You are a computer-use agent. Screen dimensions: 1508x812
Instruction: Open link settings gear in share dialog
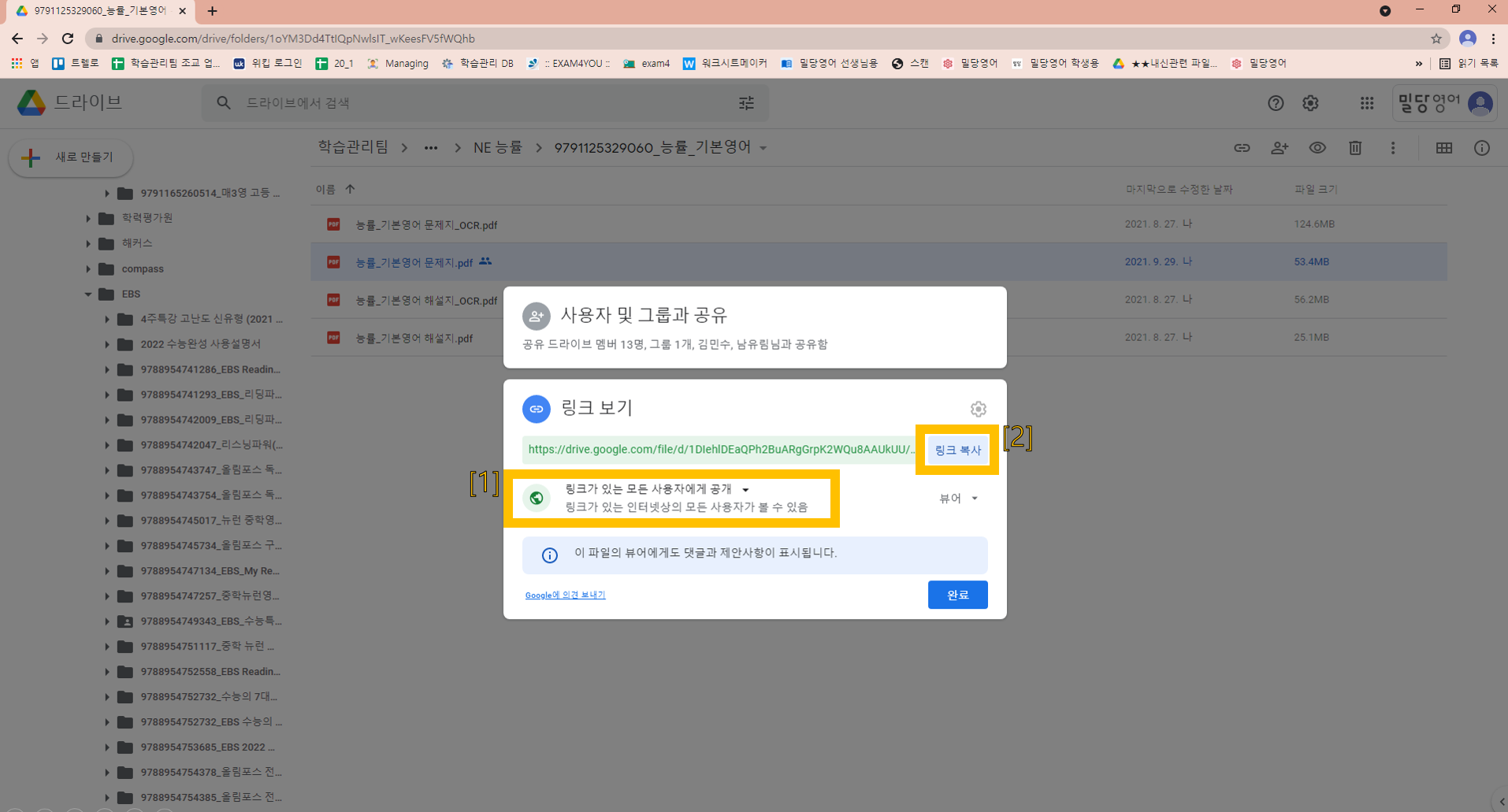978,409
